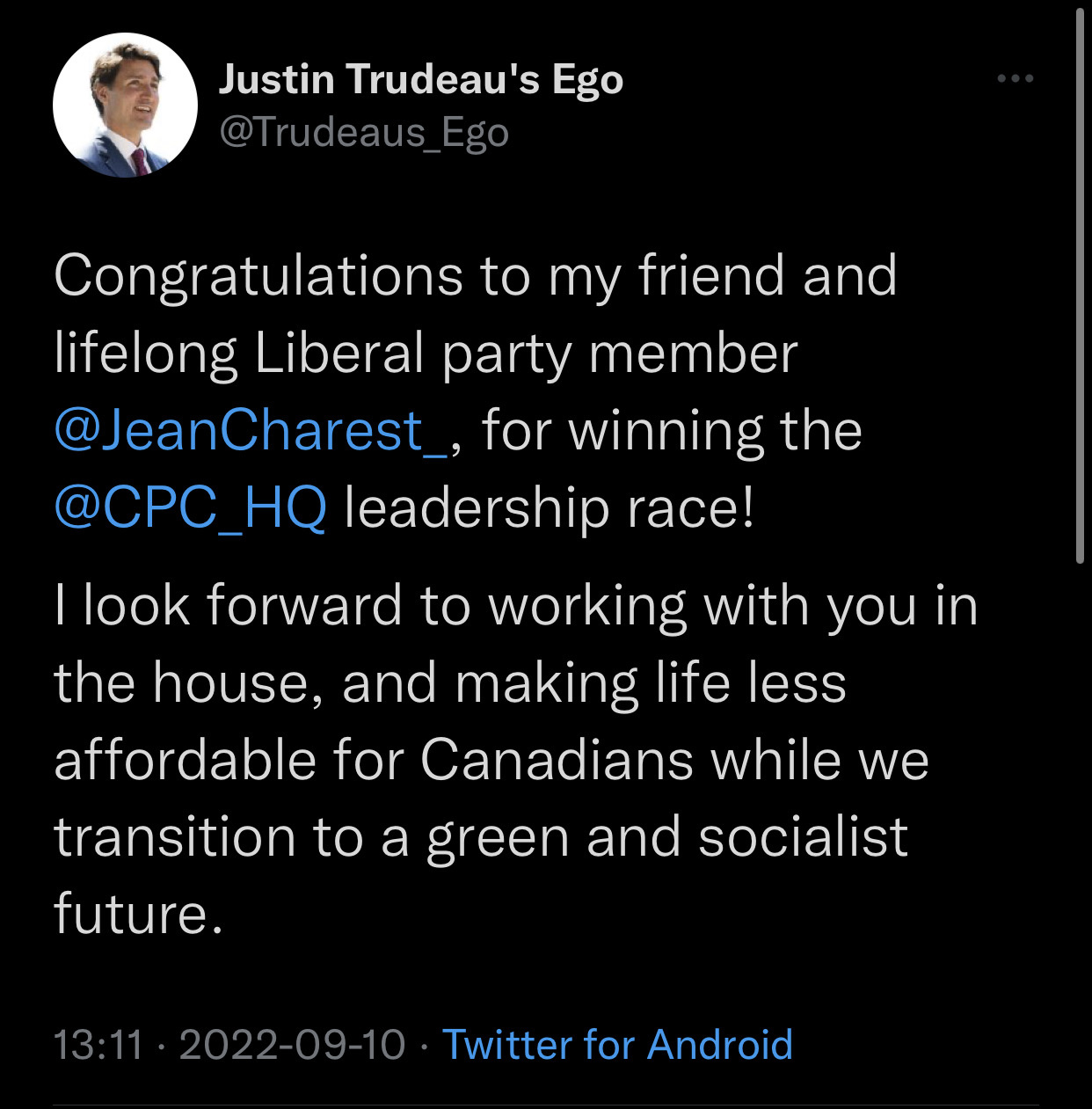This screenshot has width=1092, height=1109.
Task: Open the @CPC_HQ mention link
Action: click(191, 508)
